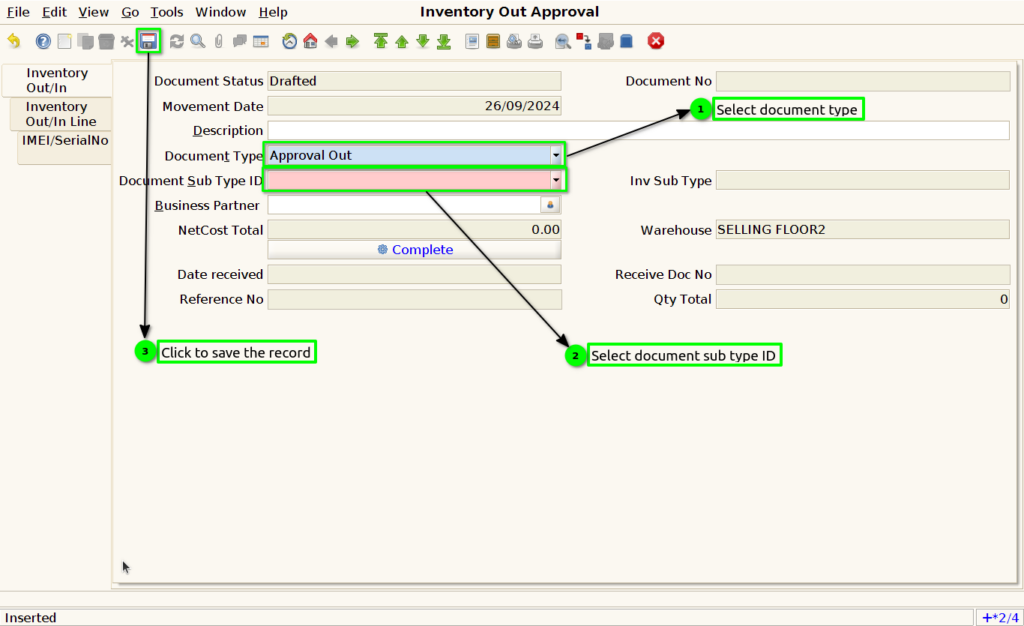Create a new record with the blank page icon

64,41
